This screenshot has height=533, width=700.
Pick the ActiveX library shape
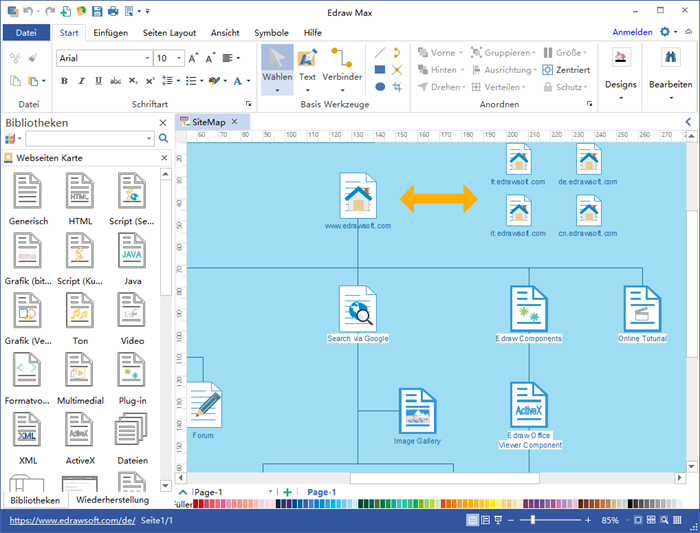80,436
